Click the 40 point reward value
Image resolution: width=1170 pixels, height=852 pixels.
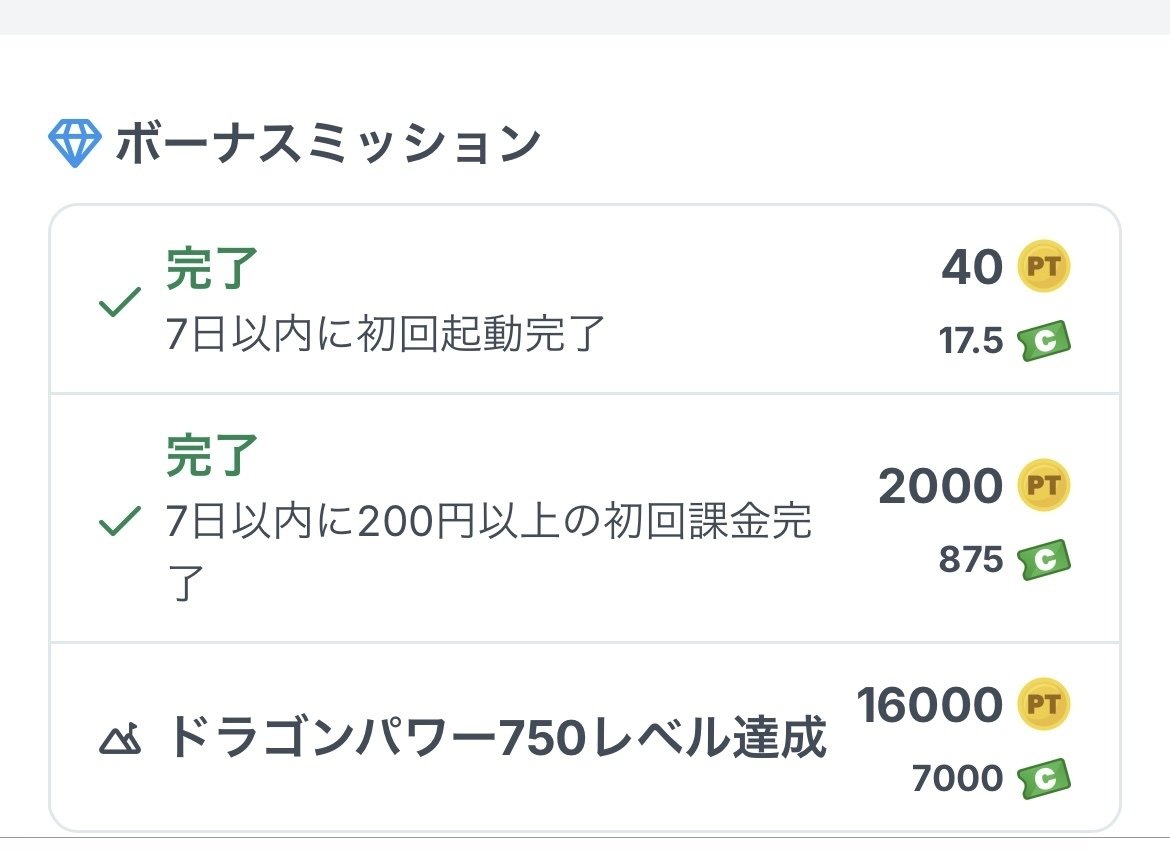[971, 267]
